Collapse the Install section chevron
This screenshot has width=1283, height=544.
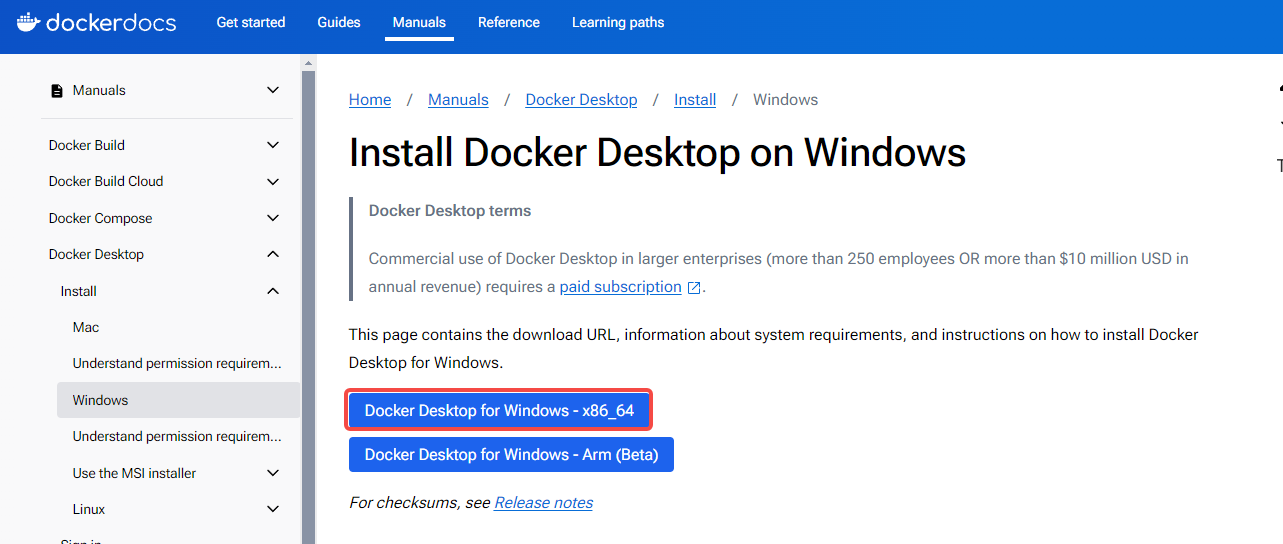[273, 291]
